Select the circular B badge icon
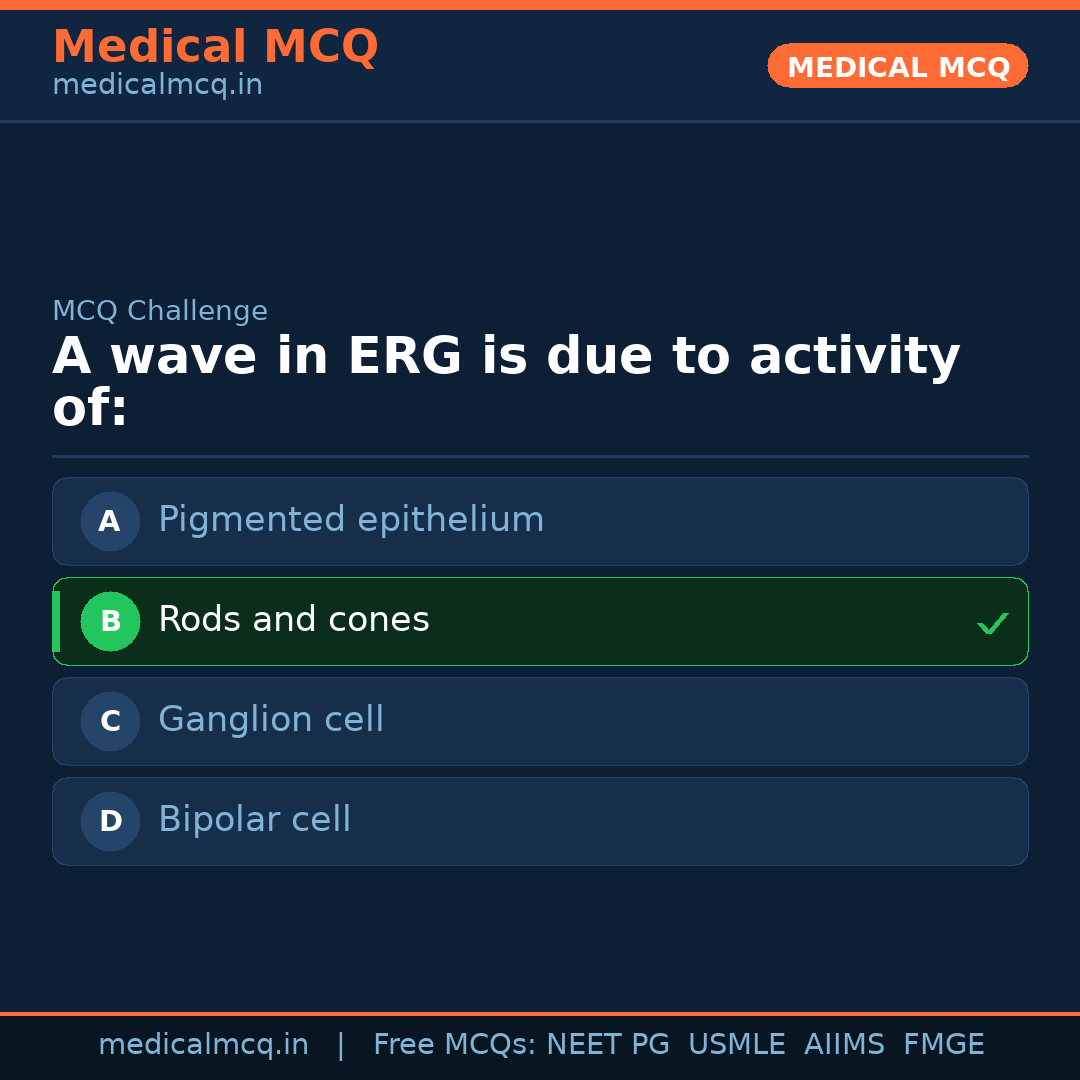Viewport: 1080px width, 1080px height. pos(110,621)
